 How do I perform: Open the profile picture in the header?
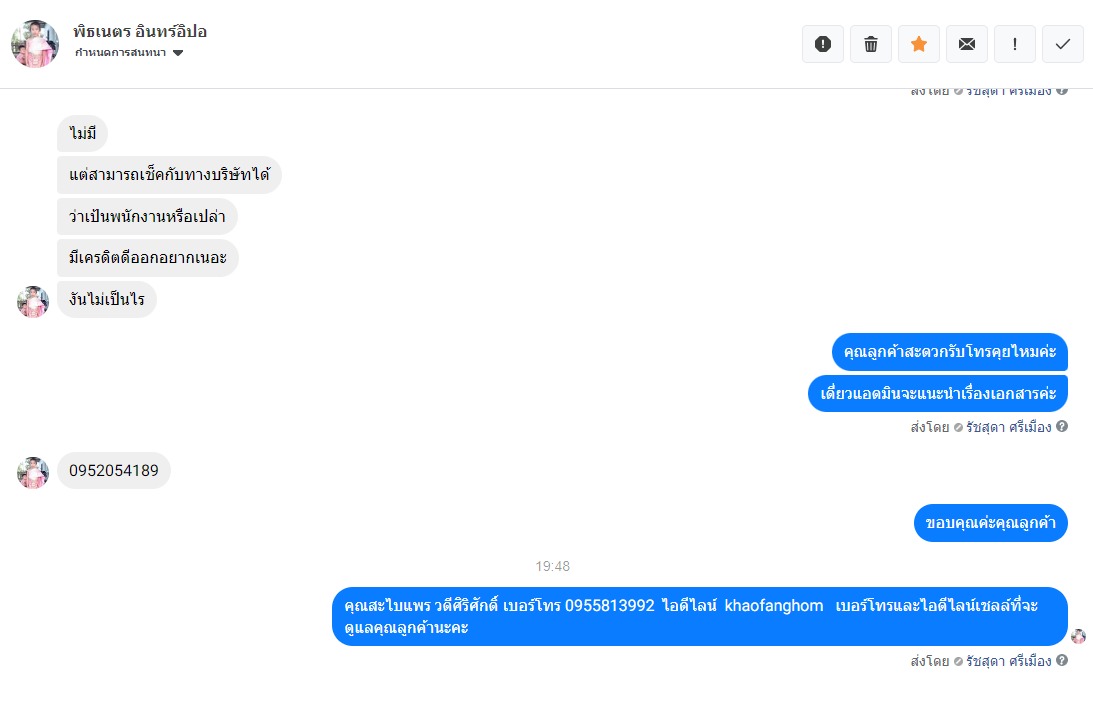pos(35,43)
